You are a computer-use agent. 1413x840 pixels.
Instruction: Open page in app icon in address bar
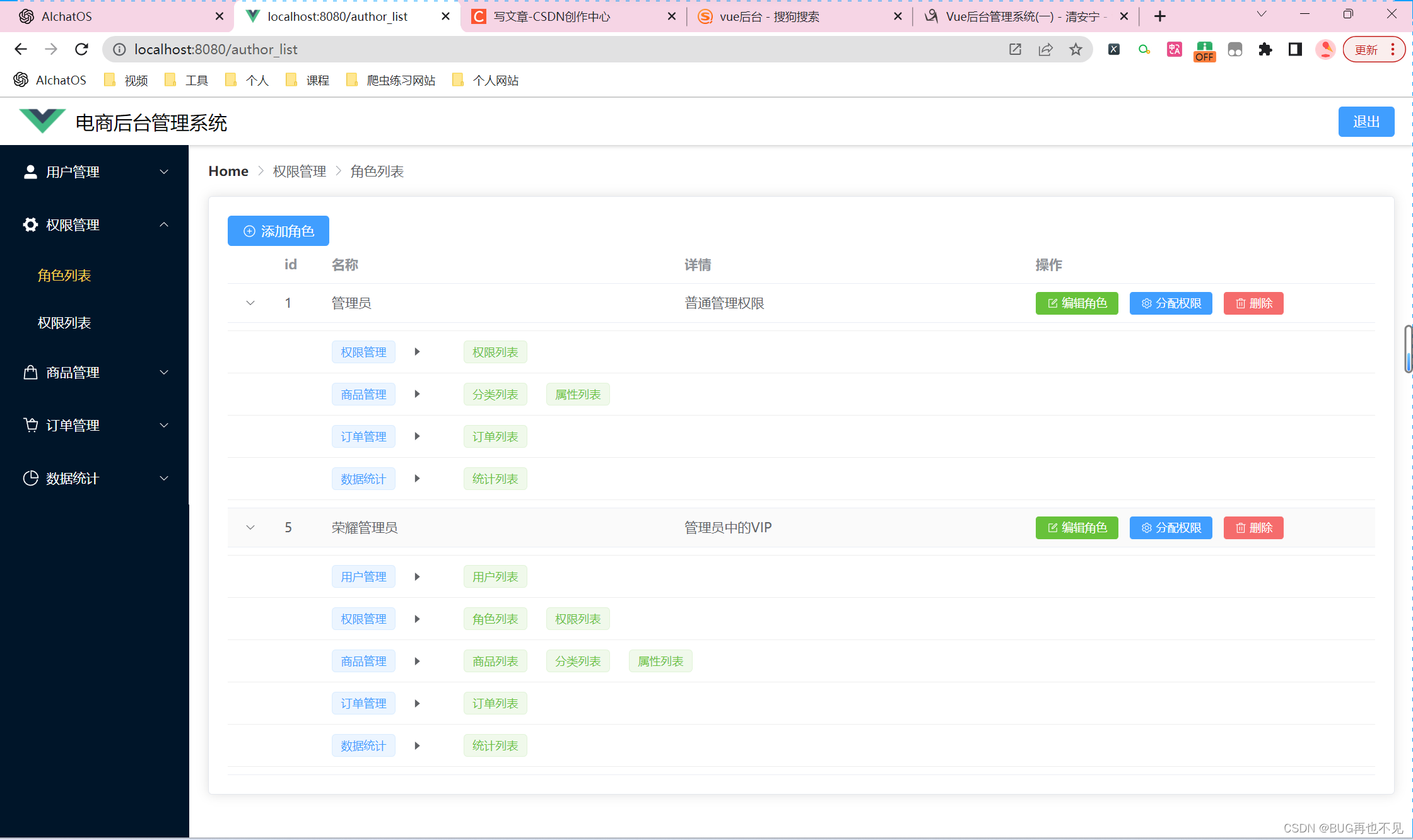point(1015,49)
